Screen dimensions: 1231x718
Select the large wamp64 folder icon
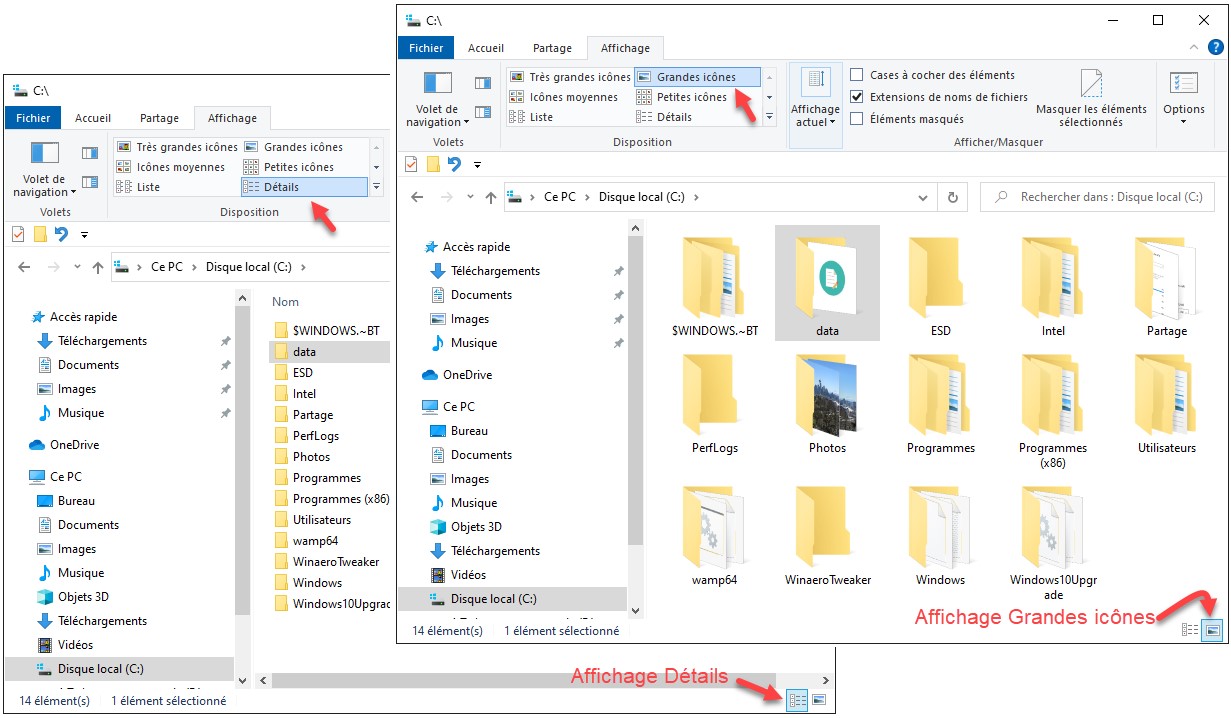pos(714,530)
